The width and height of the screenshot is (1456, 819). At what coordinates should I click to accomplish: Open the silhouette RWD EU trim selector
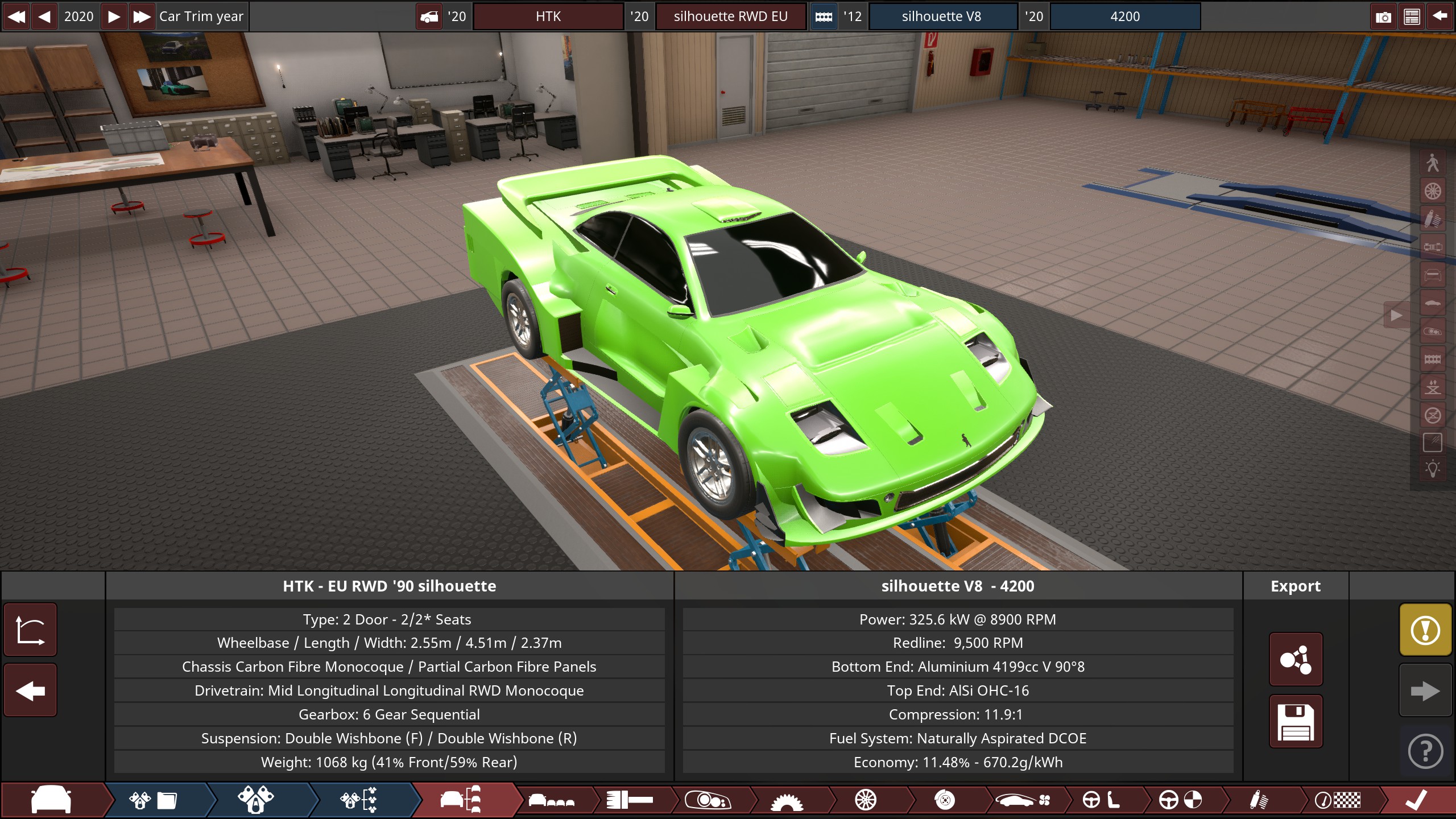[731, 16]
